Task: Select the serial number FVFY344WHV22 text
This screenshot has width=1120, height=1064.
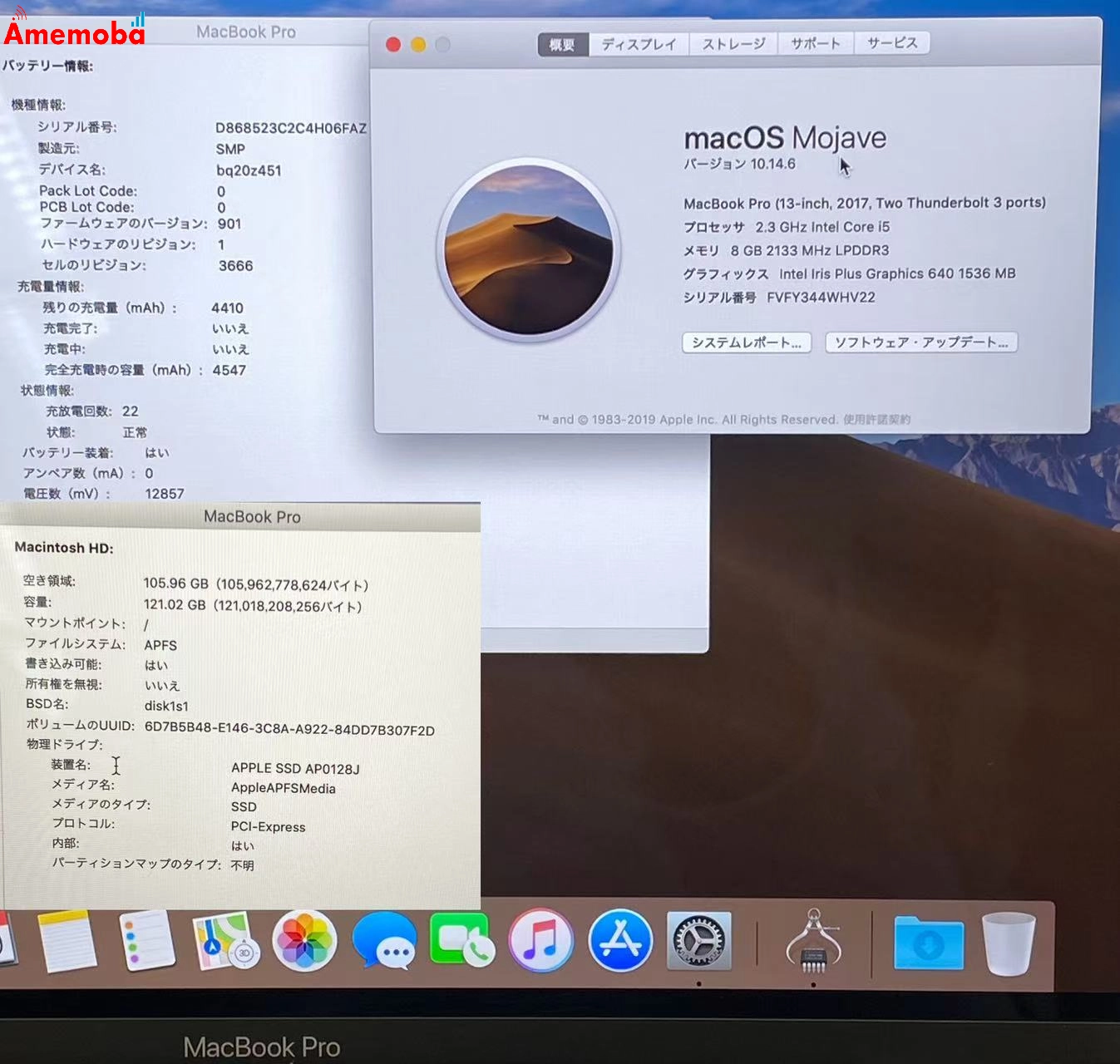Action: [821, 297]
